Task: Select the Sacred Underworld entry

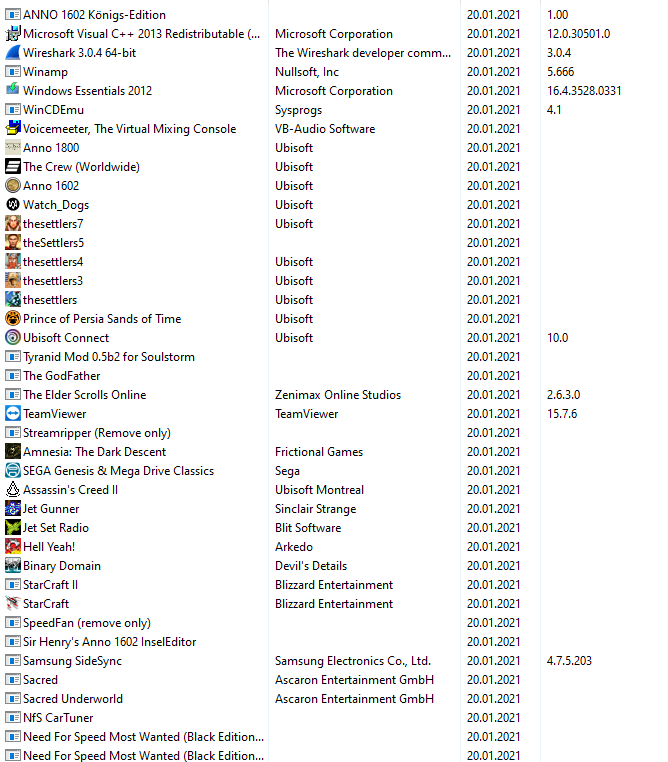Action: (73, 698)
